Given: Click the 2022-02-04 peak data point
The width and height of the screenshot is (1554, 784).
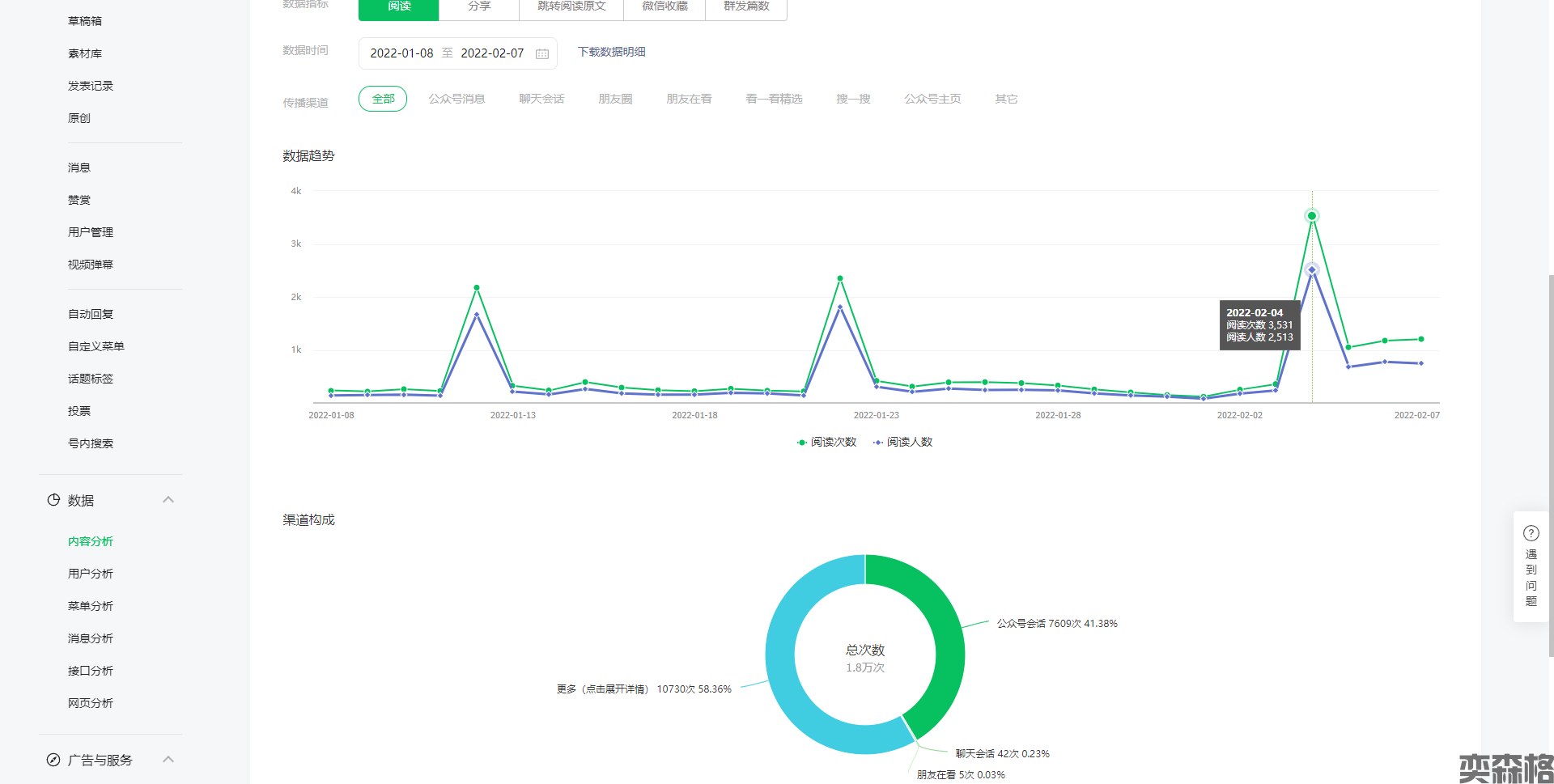Looking at the screenshot, I should point(1312,216).
